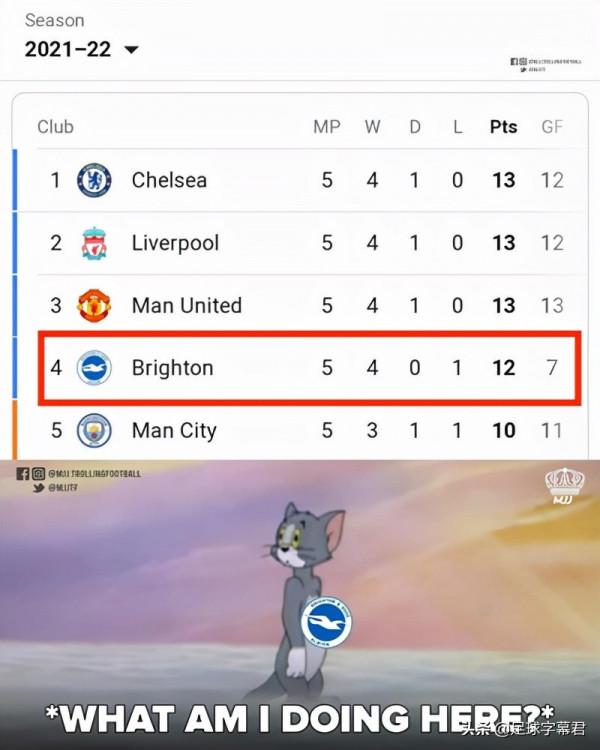Viewport: 600px width, 750px height.
Task: Click the Facebook icon above the cartoon
Action: (22, 473)
